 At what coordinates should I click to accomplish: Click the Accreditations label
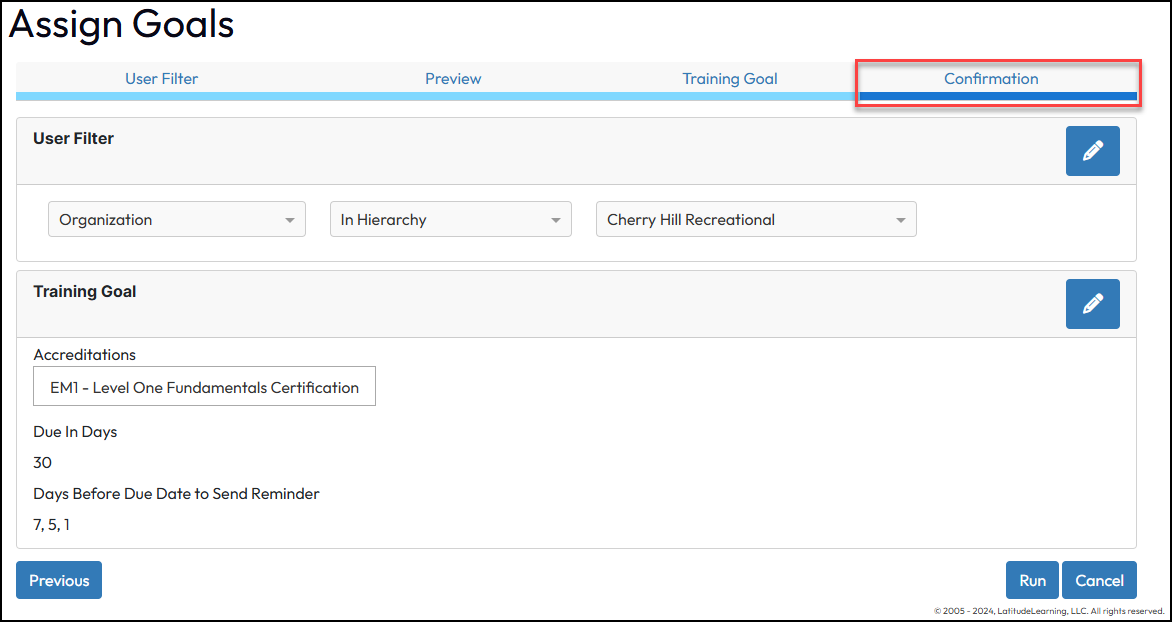84,355
